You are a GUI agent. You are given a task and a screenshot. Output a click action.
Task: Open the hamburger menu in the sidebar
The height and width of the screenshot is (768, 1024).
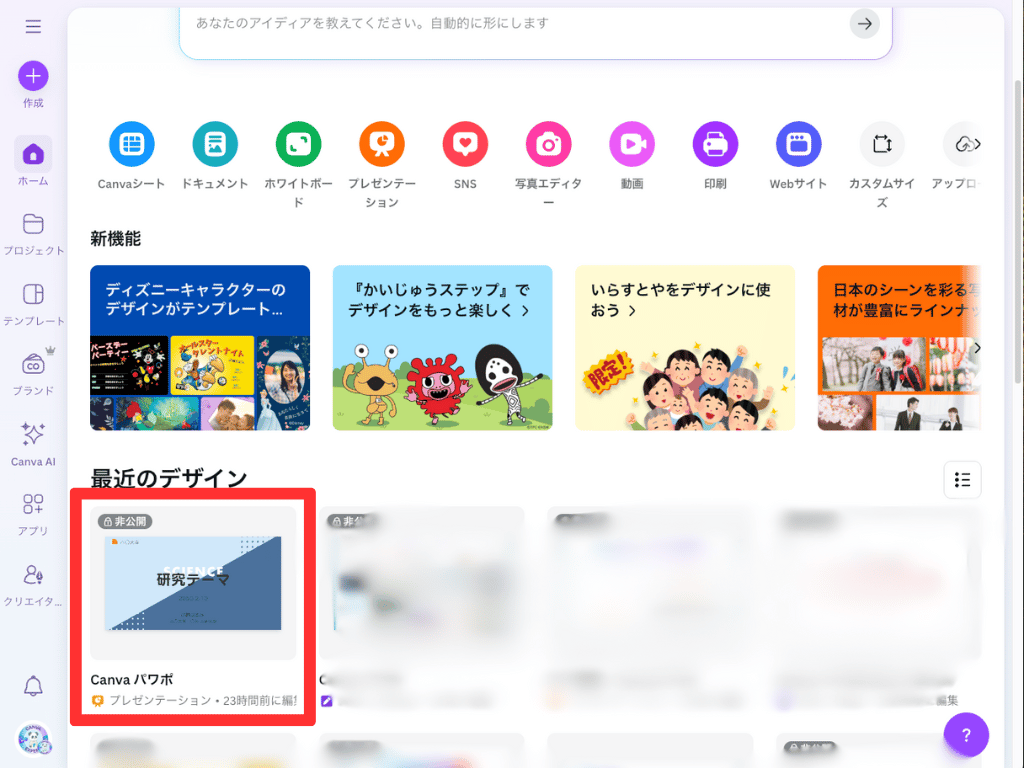tap(33, 26)
